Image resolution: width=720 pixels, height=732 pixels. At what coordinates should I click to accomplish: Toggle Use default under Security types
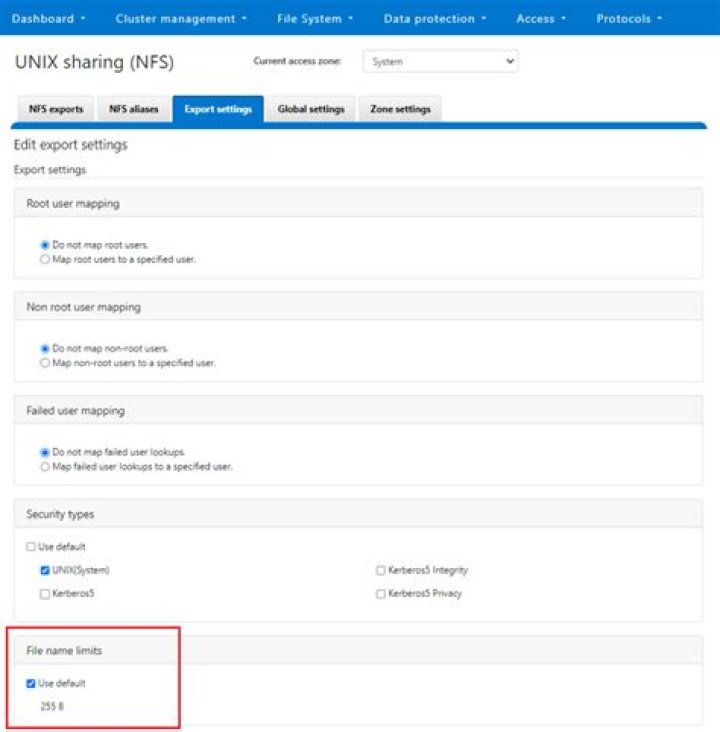tap(31, 547)
